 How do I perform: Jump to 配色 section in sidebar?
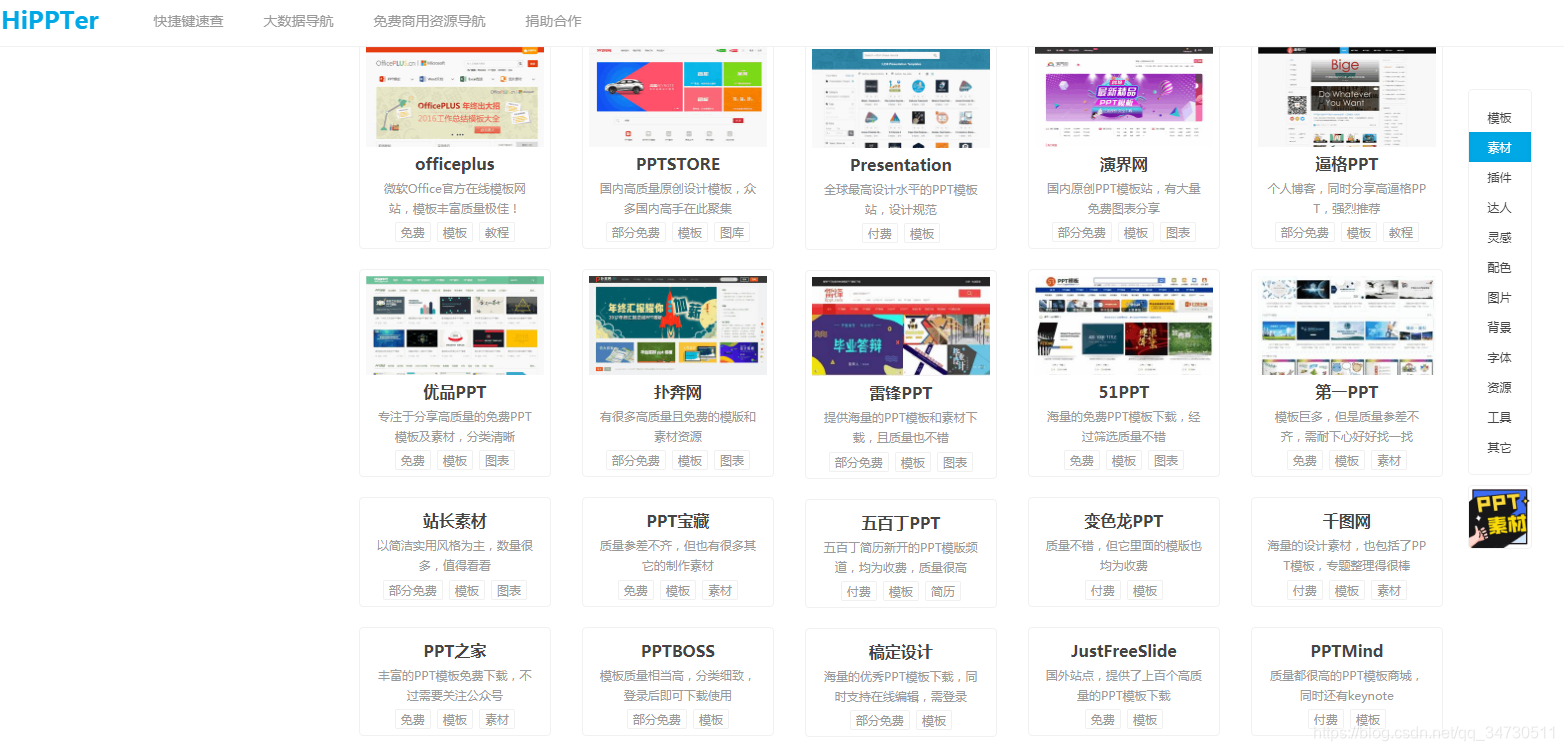click(x=1499, y=267)
